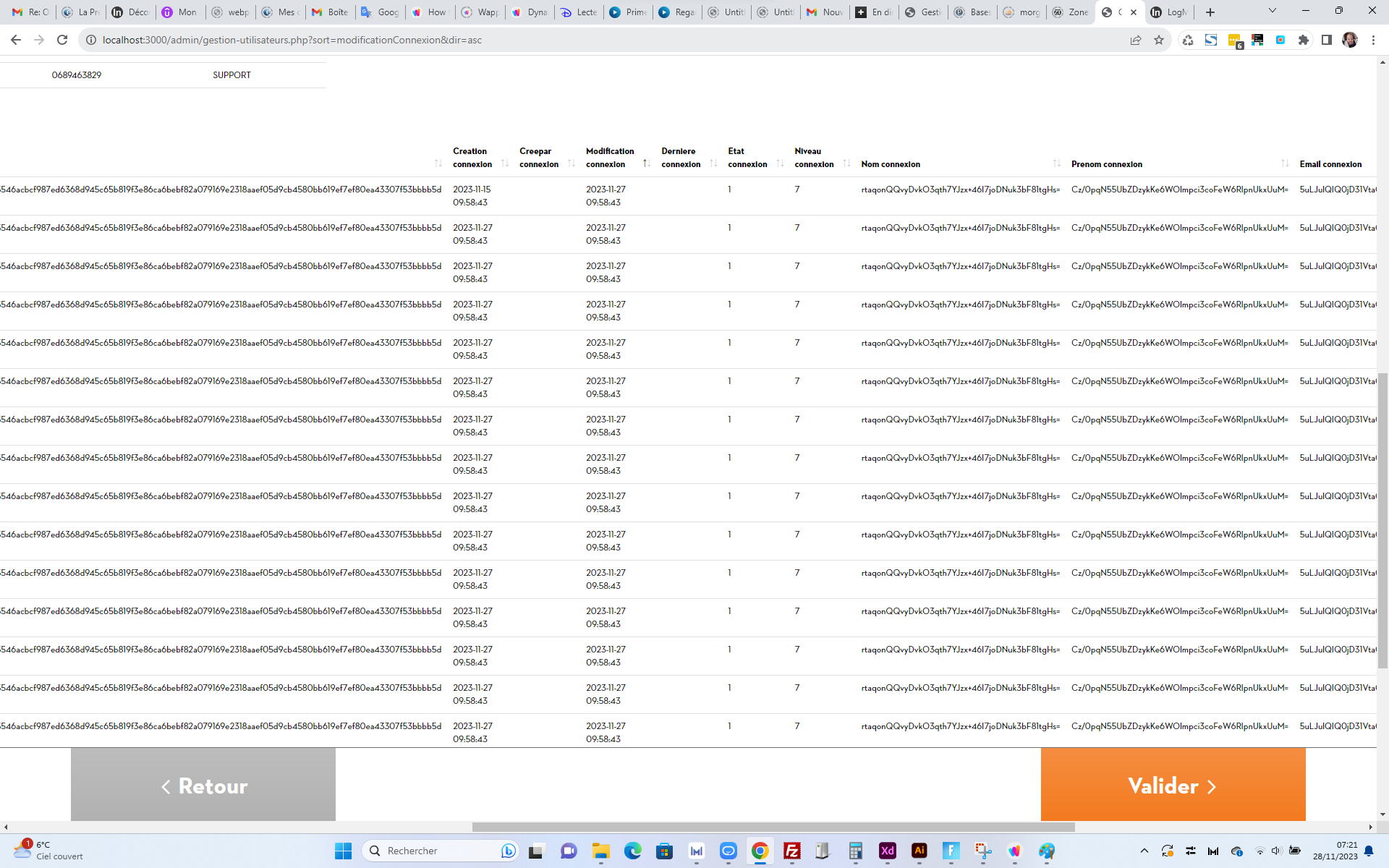Click the share page icon in the address bar
1389x868 pixels.
point(1136,40)
